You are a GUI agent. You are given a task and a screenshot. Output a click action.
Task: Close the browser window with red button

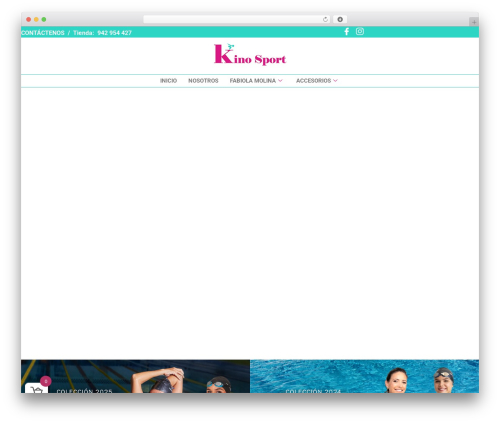point(29,20)
